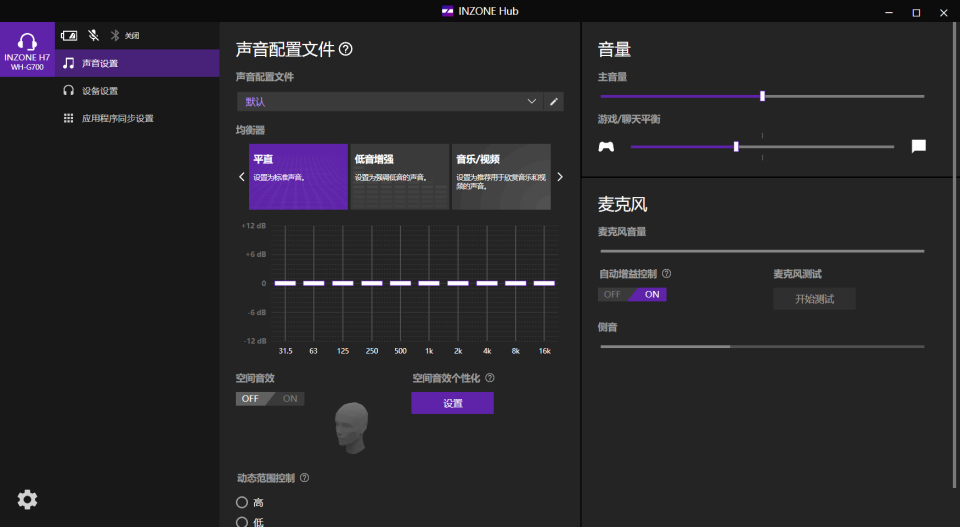This screenshot has height=527, width=960.
Task: Click the 麦克风 section heading
Action: coord(623,204)
